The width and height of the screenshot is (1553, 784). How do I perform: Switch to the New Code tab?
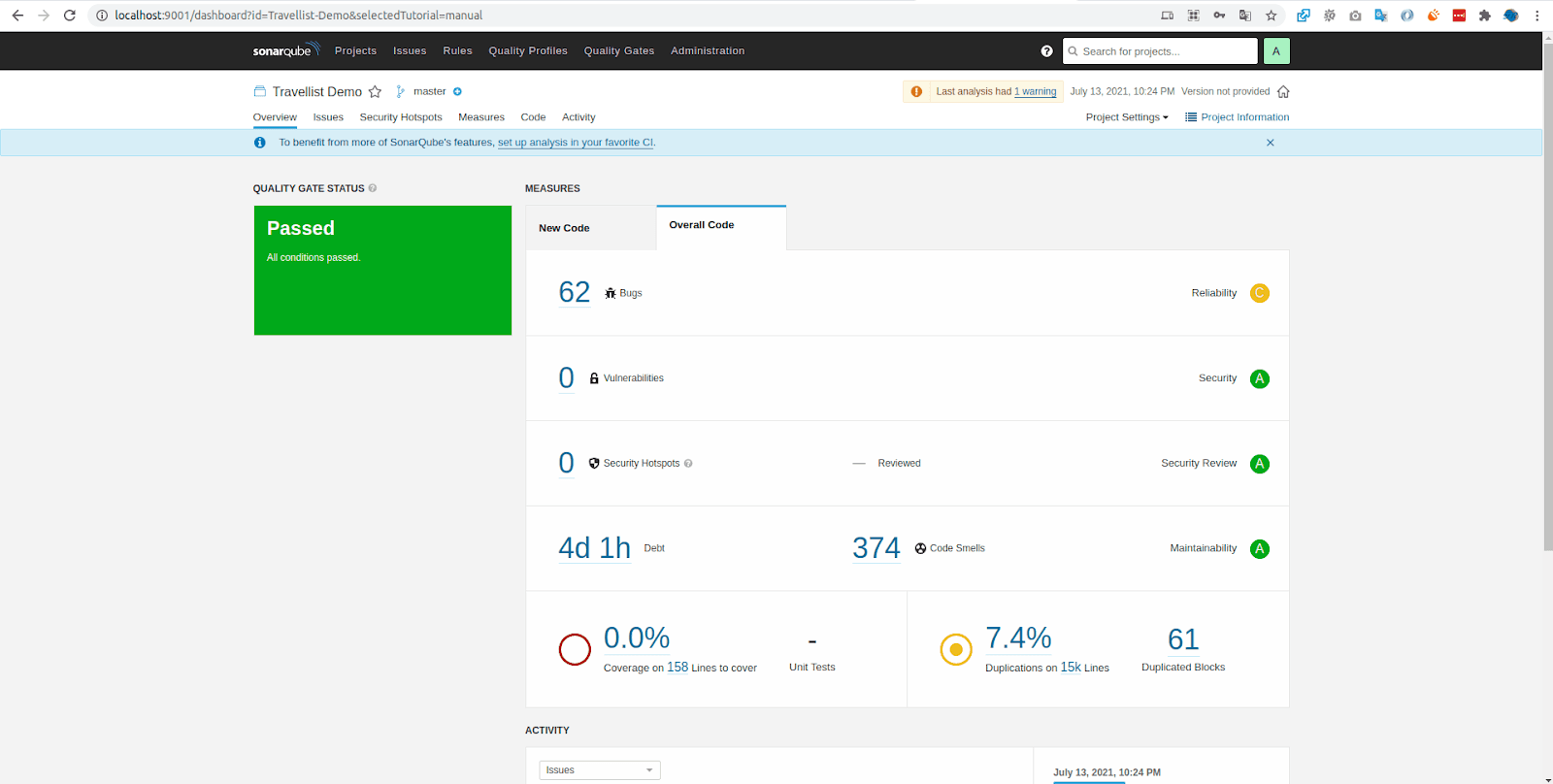[564, 228]
